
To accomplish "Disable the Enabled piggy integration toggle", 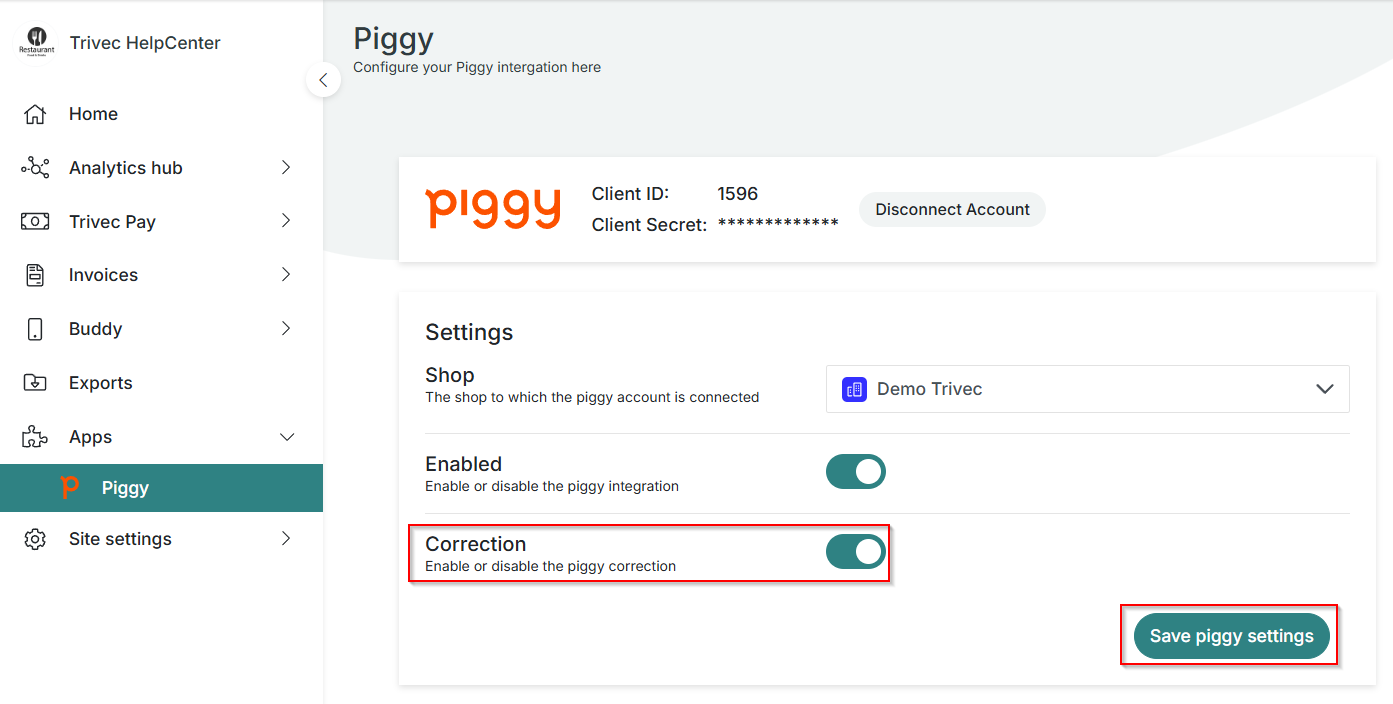I will (856, 471).
